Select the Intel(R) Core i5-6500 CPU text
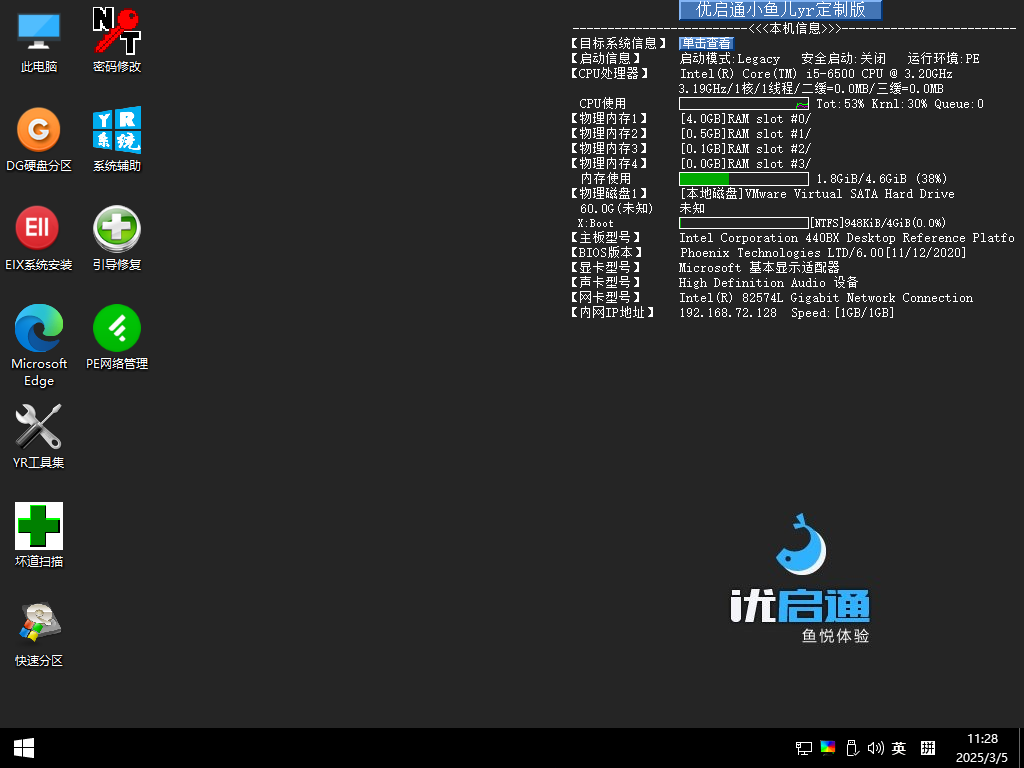Image resolution: width=1024 pixels, height=768 pixels. click(816, 74)
